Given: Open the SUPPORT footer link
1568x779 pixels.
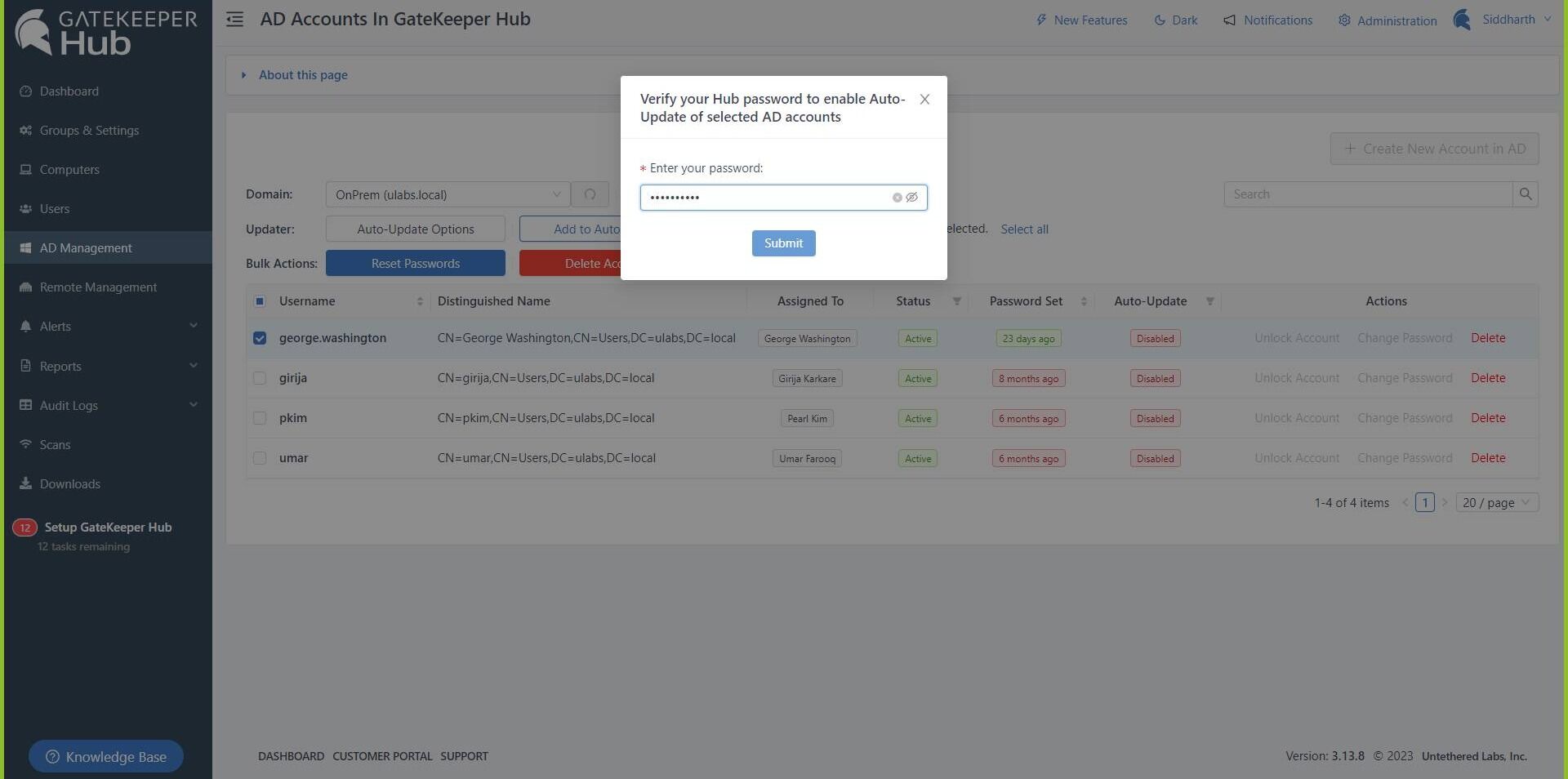Looking at the screenshot, I should click(x=464, y=756).
